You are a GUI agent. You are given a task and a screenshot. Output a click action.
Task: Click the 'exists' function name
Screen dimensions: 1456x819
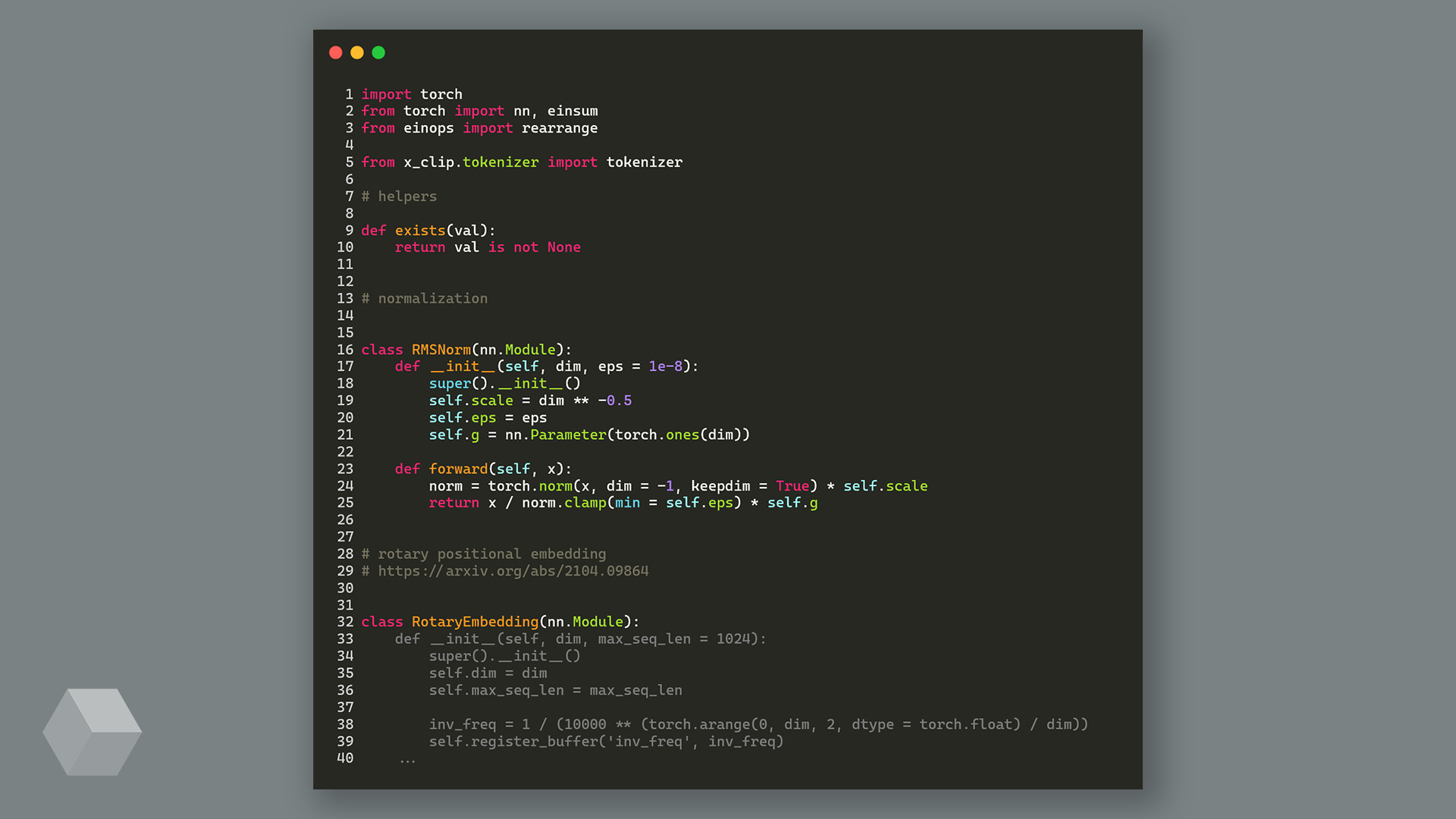click(420, 231)
